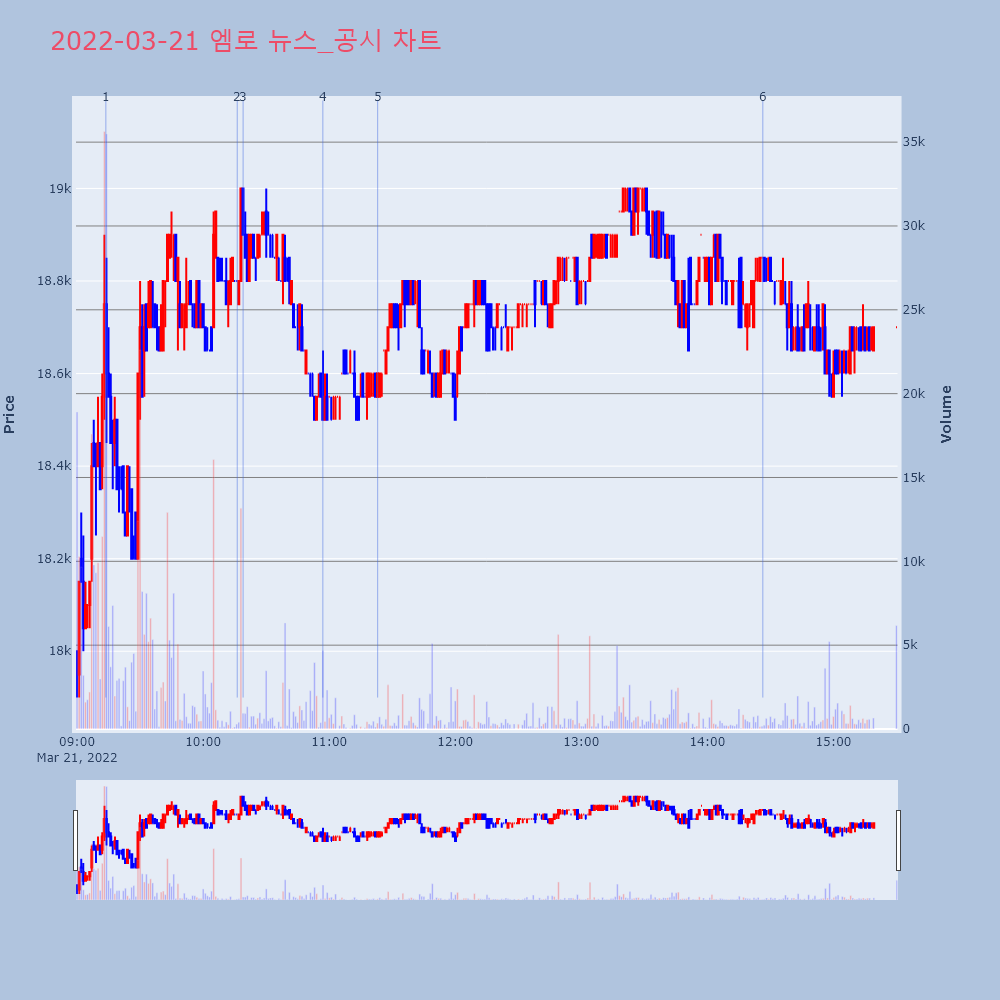Viewport: 1000px width, 1000px height.
Task: Click the news marker labeled 6
Action: coord(762,97)
